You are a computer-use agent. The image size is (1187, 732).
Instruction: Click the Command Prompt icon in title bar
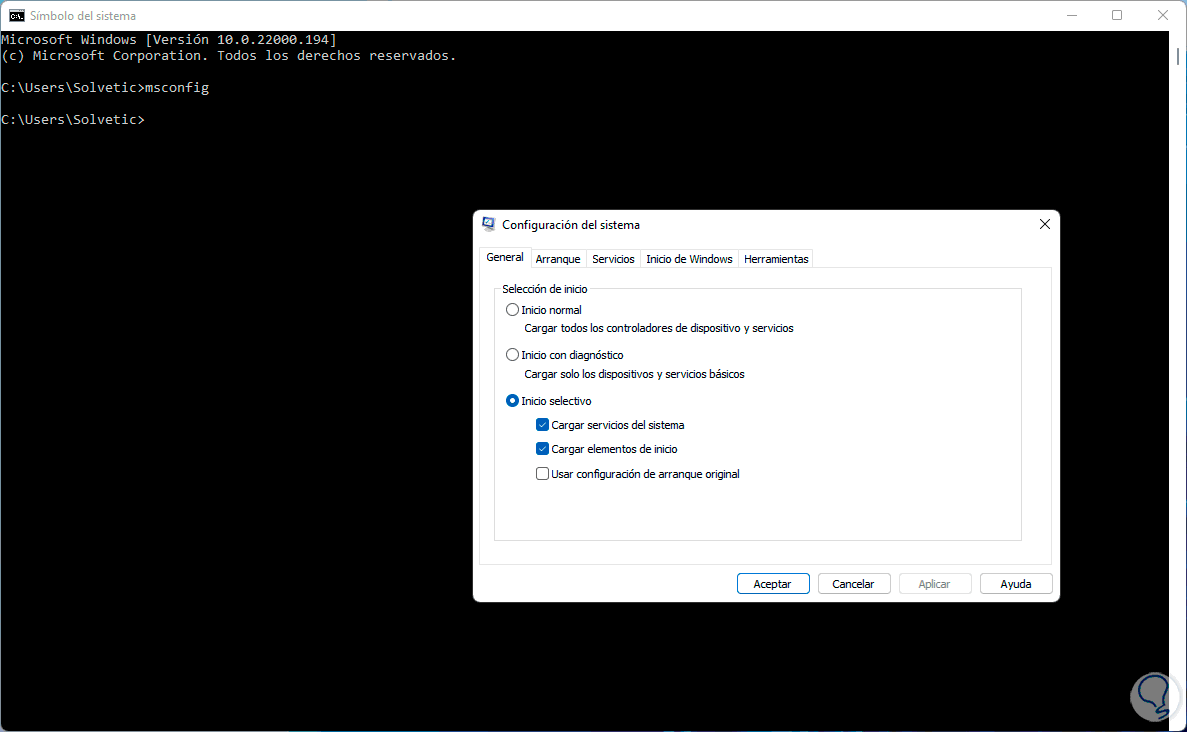(17, 15)
